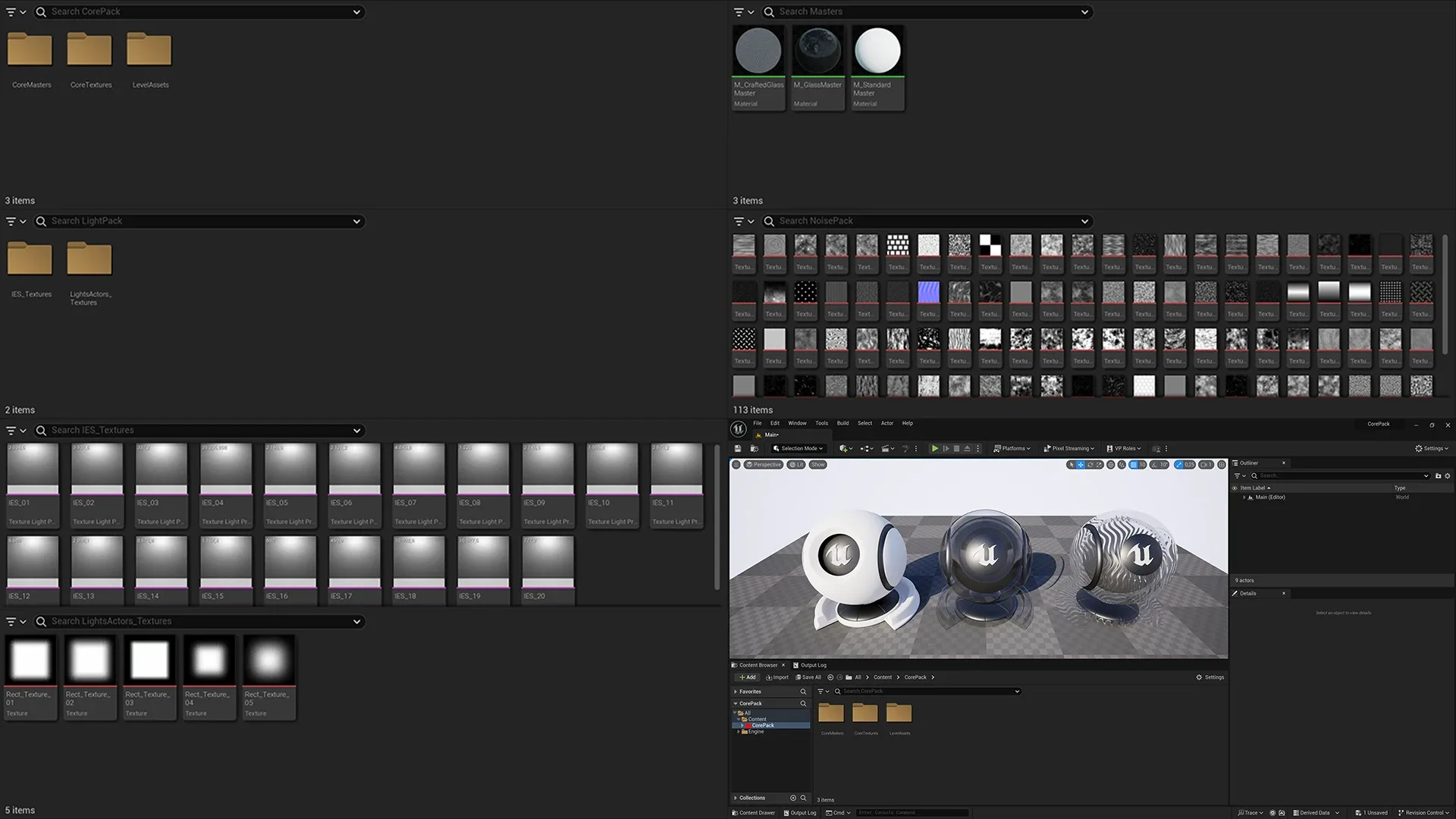Viewport: 1456px width, 819px height.
Task: Open the Content Browser Settings gear
Action: tap(1210, 677)
